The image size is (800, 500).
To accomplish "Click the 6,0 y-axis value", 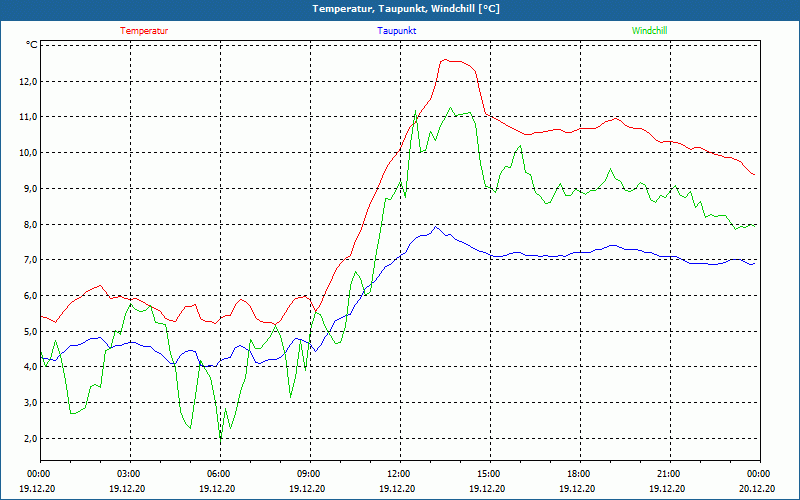I will (x=30, y=295).
